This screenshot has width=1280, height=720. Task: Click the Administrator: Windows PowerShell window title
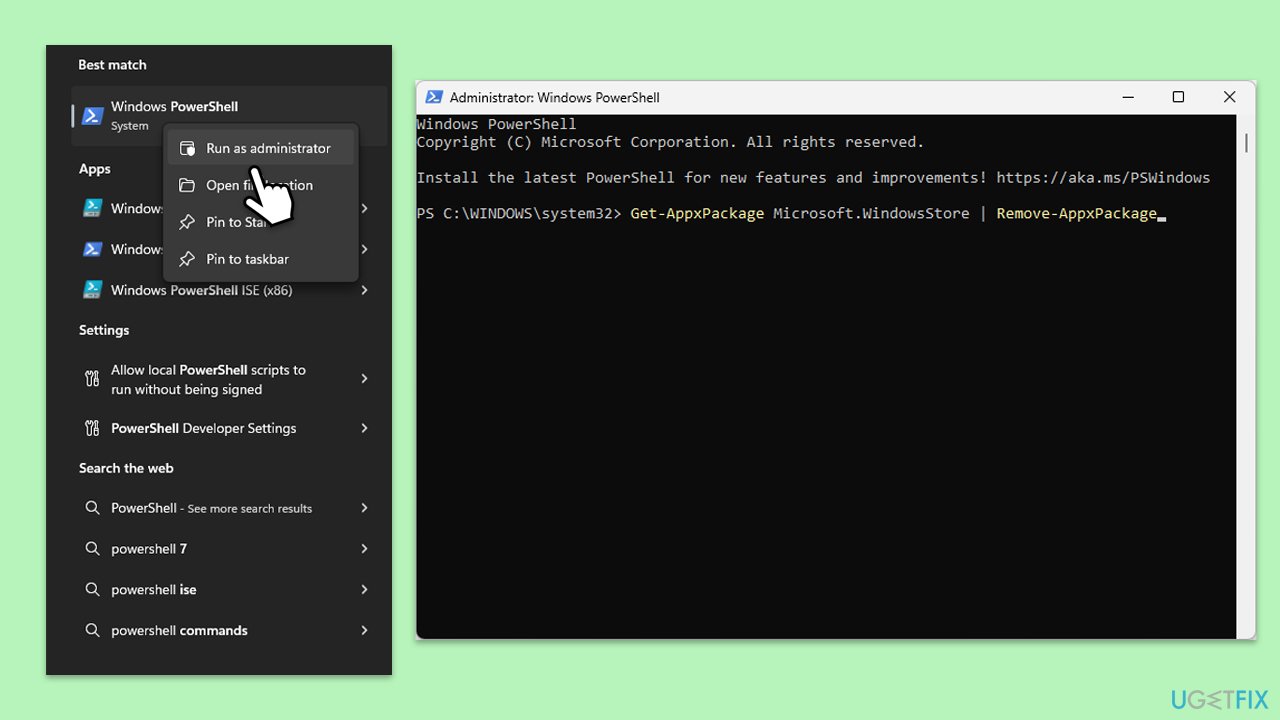(x=554, y=98)
